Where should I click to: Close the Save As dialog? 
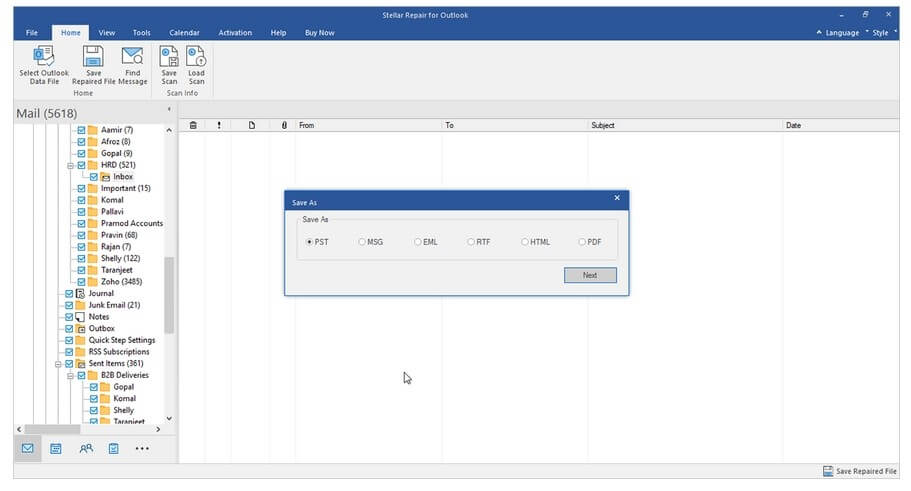pyautogui.click(x=617, y=198)
